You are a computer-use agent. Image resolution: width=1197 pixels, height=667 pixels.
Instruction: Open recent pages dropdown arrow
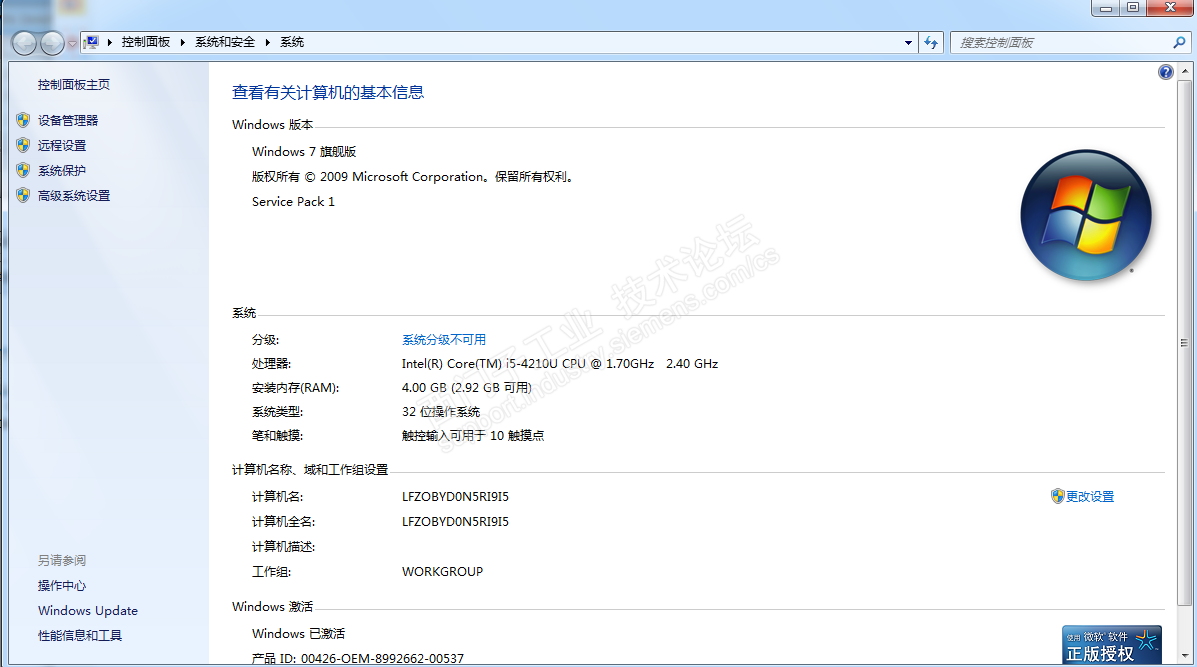coord(73,44)
